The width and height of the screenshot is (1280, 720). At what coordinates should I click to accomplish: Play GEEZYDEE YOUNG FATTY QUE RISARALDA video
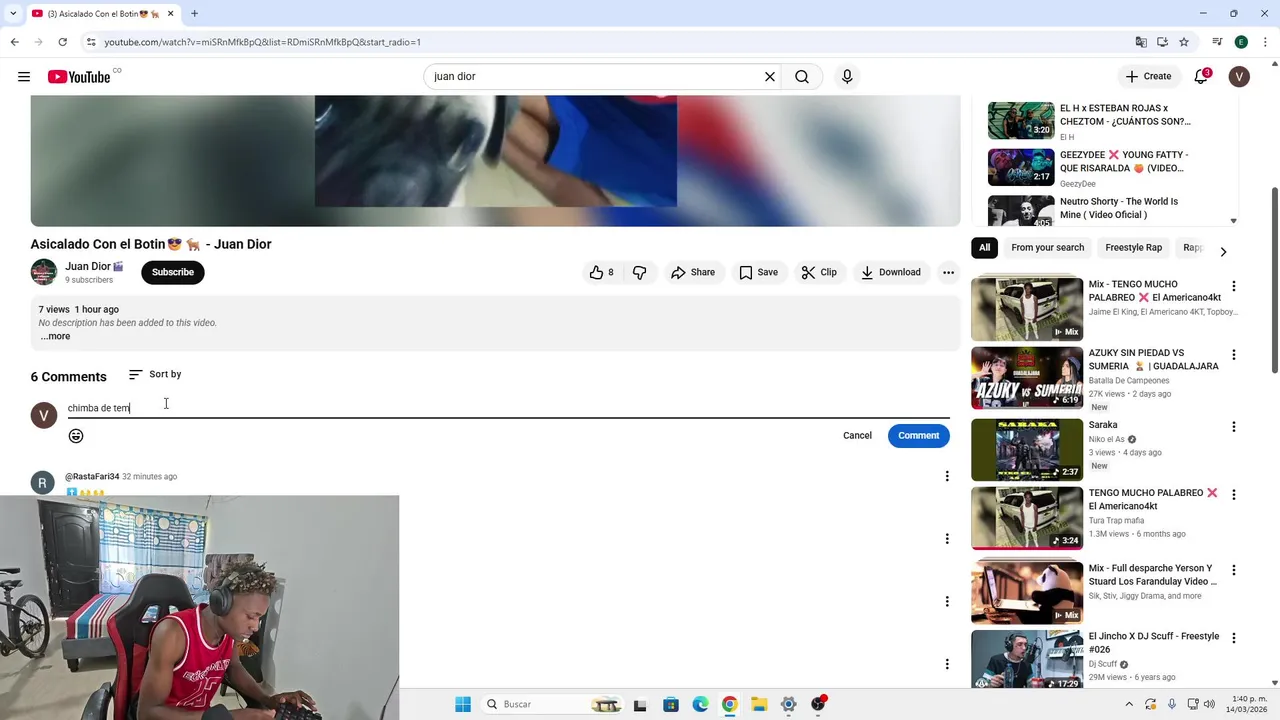click(1021, 168)
